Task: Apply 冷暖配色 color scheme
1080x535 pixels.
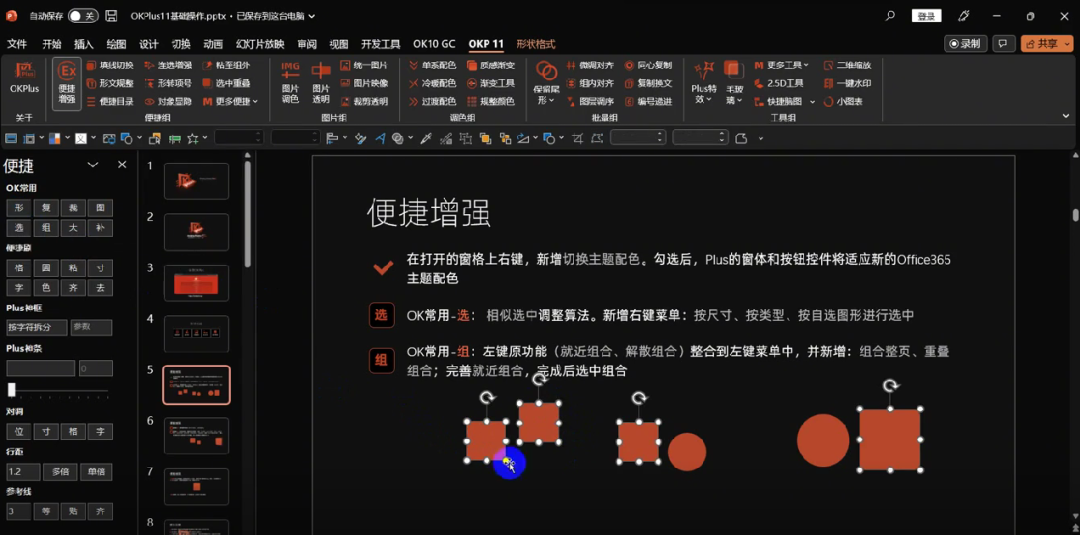Action: tap(433, 83)
